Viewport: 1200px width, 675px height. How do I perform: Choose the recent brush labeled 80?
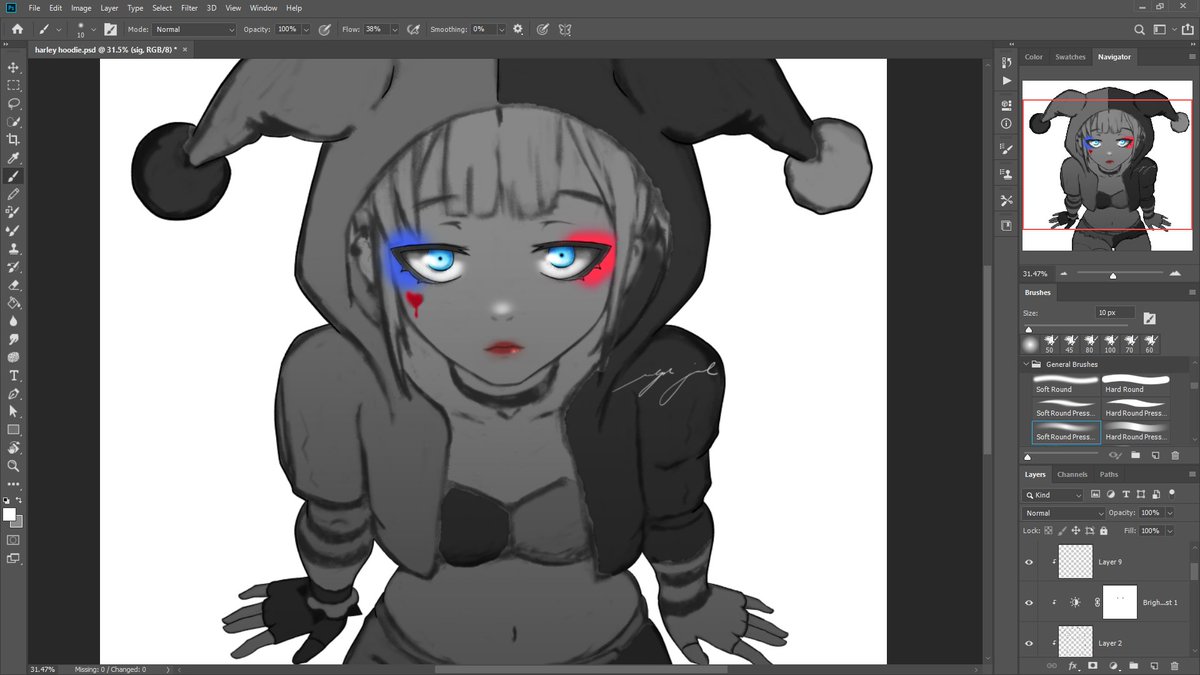coord(1089,344)
